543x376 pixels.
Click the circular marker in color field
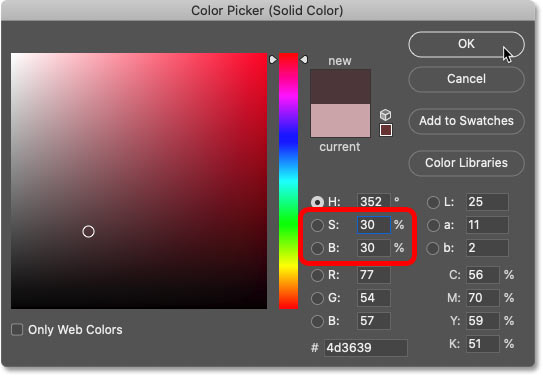[88, 232]
